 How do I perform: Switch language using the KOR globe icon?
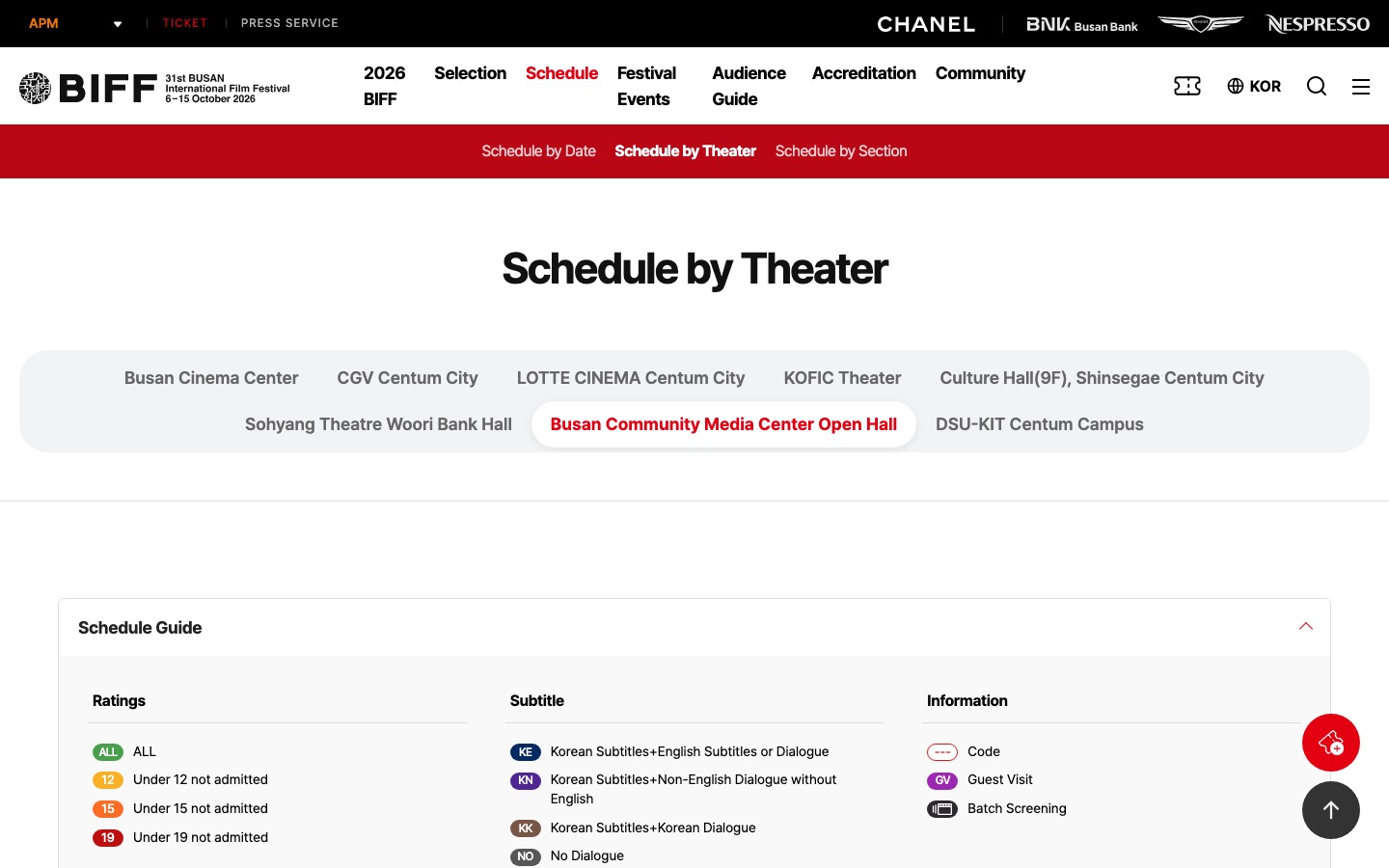pos(1254,87)
